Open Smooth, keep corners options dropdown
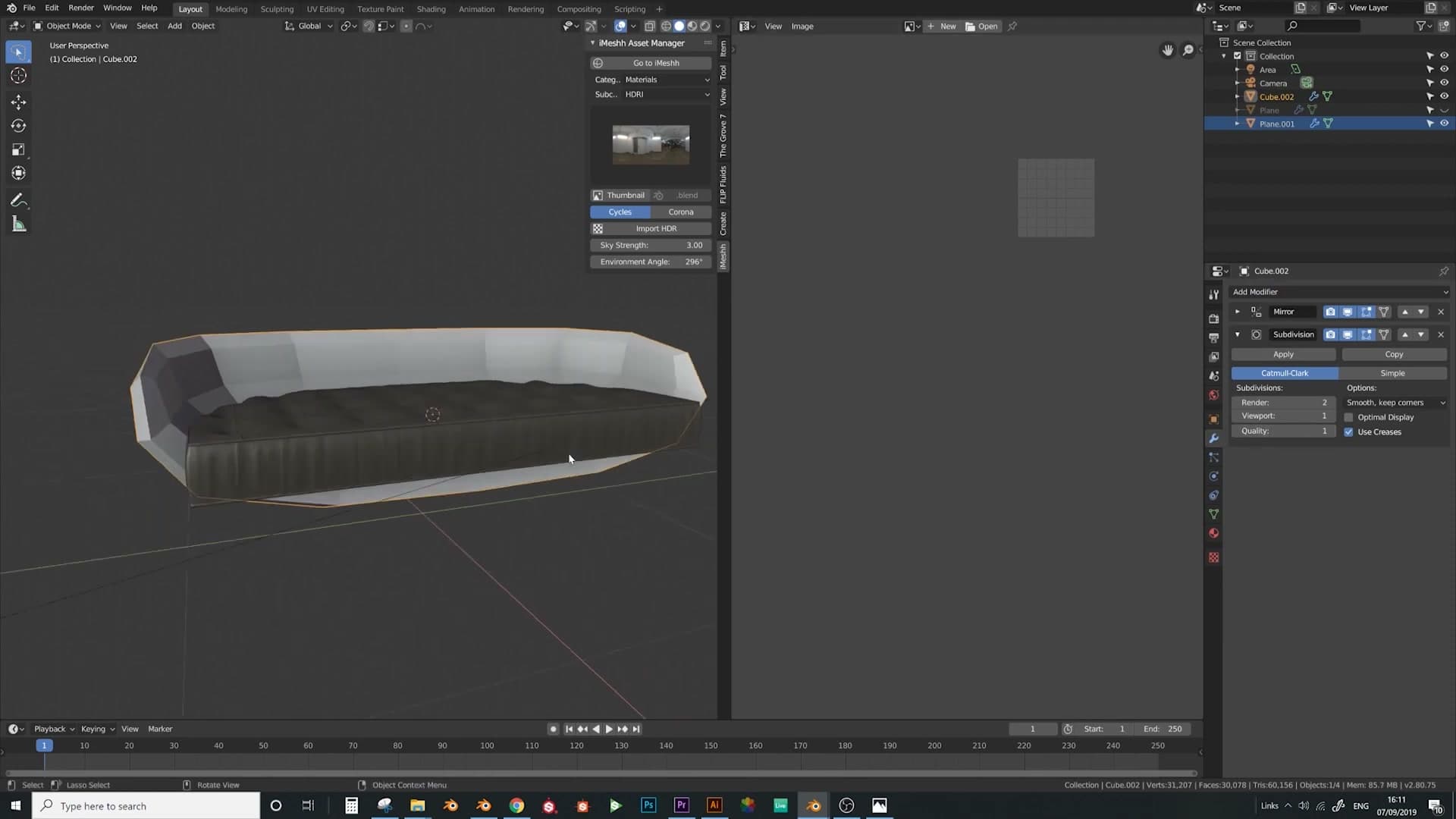This screenshot has height=819, width=1456. pos(1395,403)
